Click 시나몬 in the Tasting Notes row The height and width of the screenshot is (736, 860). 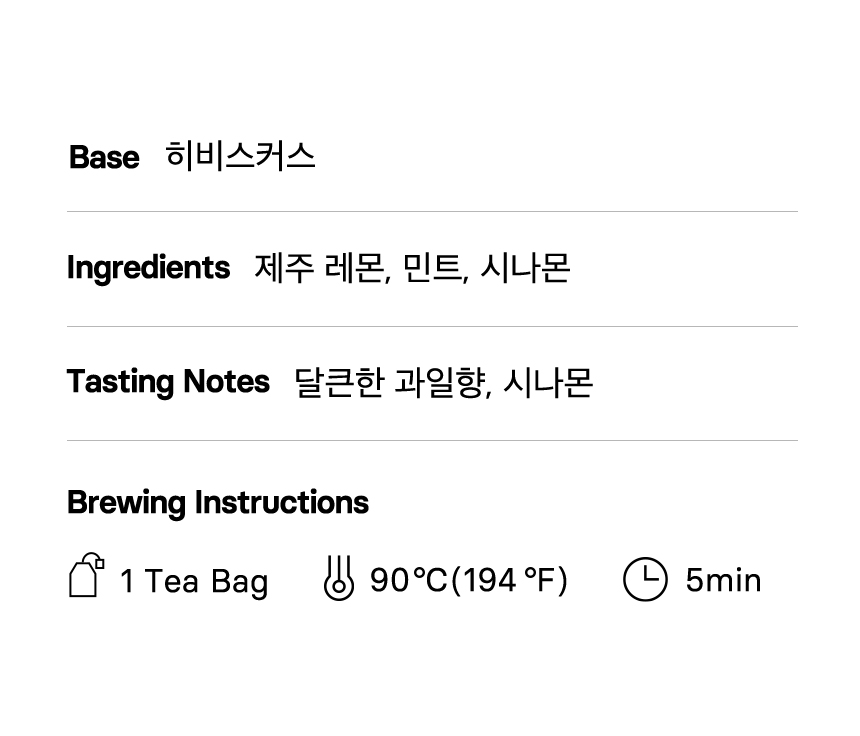coord(548,382)
